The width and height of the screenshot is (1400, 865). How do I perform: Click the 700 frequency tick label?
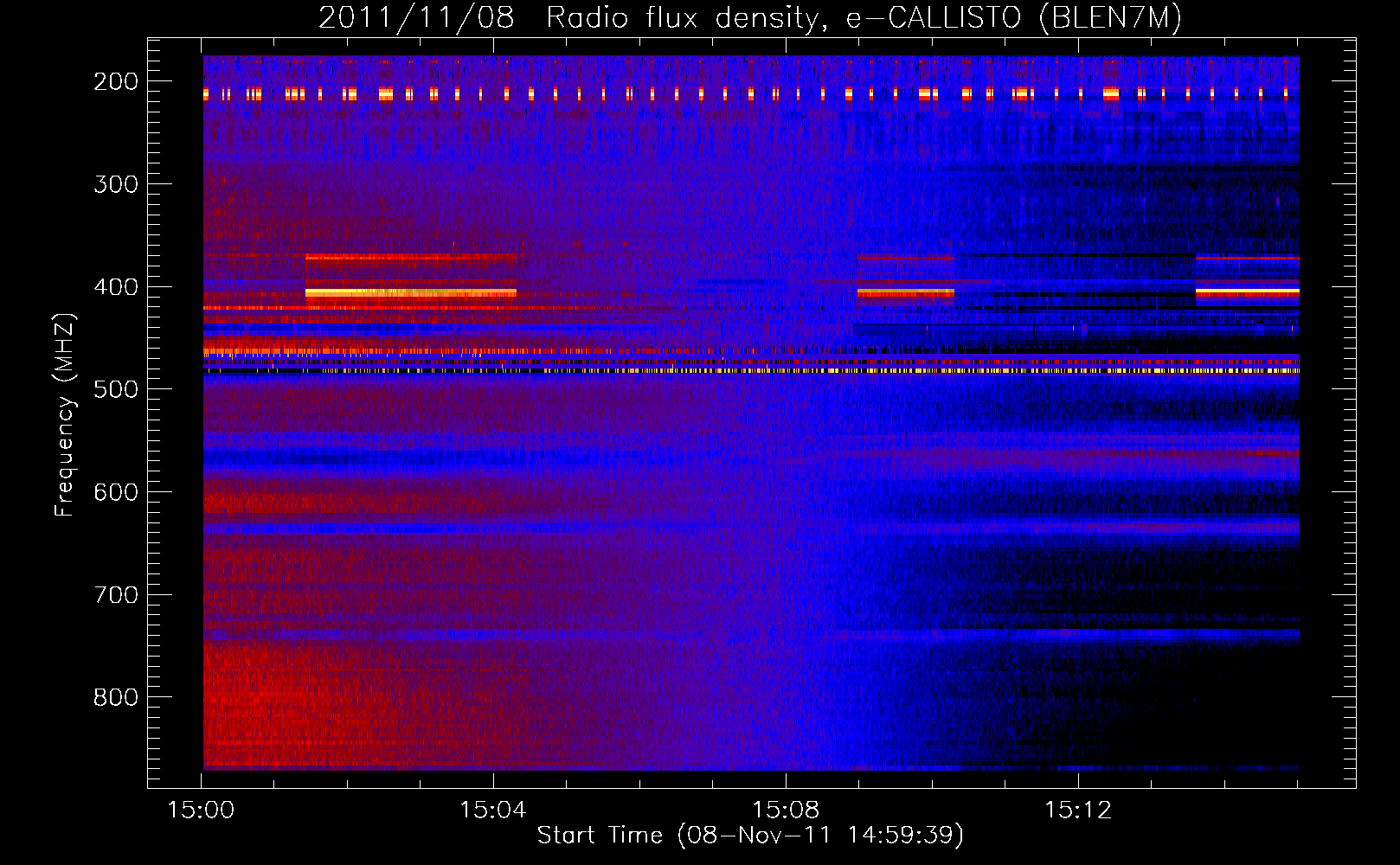[115, 595]
